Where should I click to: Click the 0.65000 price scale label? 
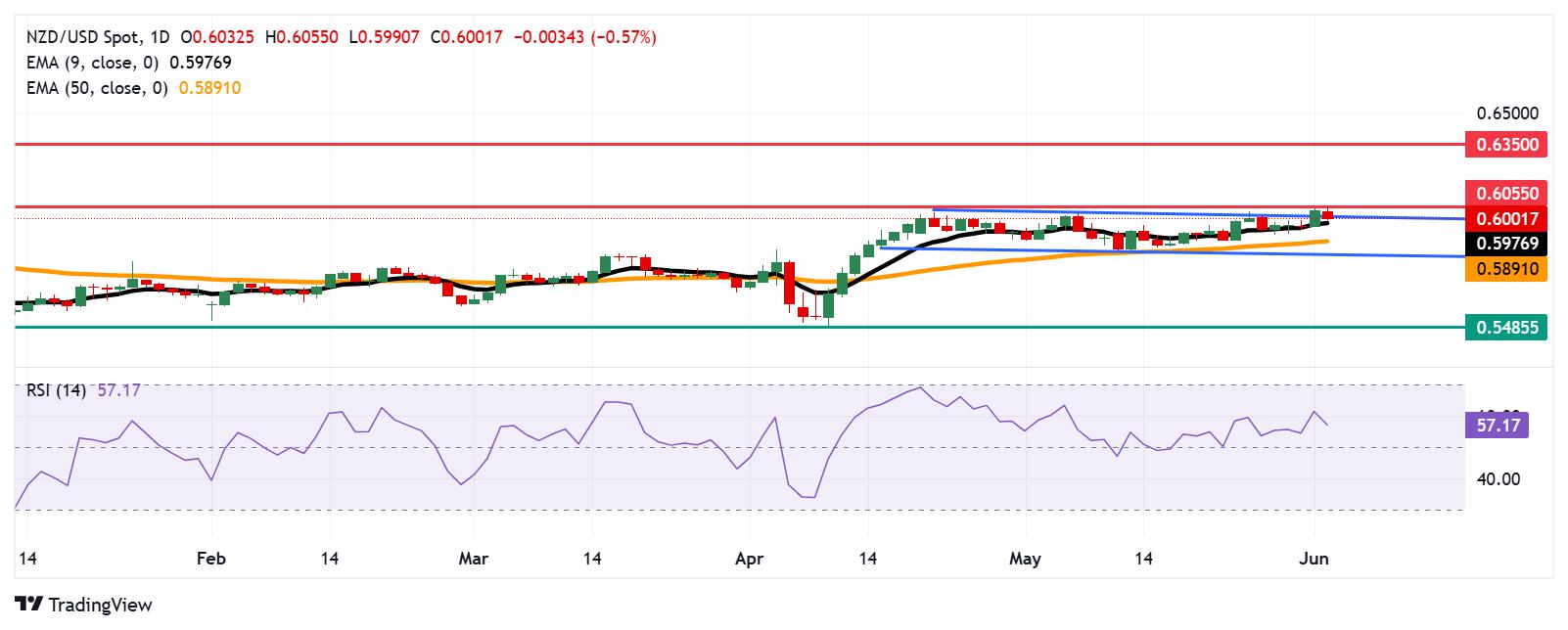[x=1505, y=113]
